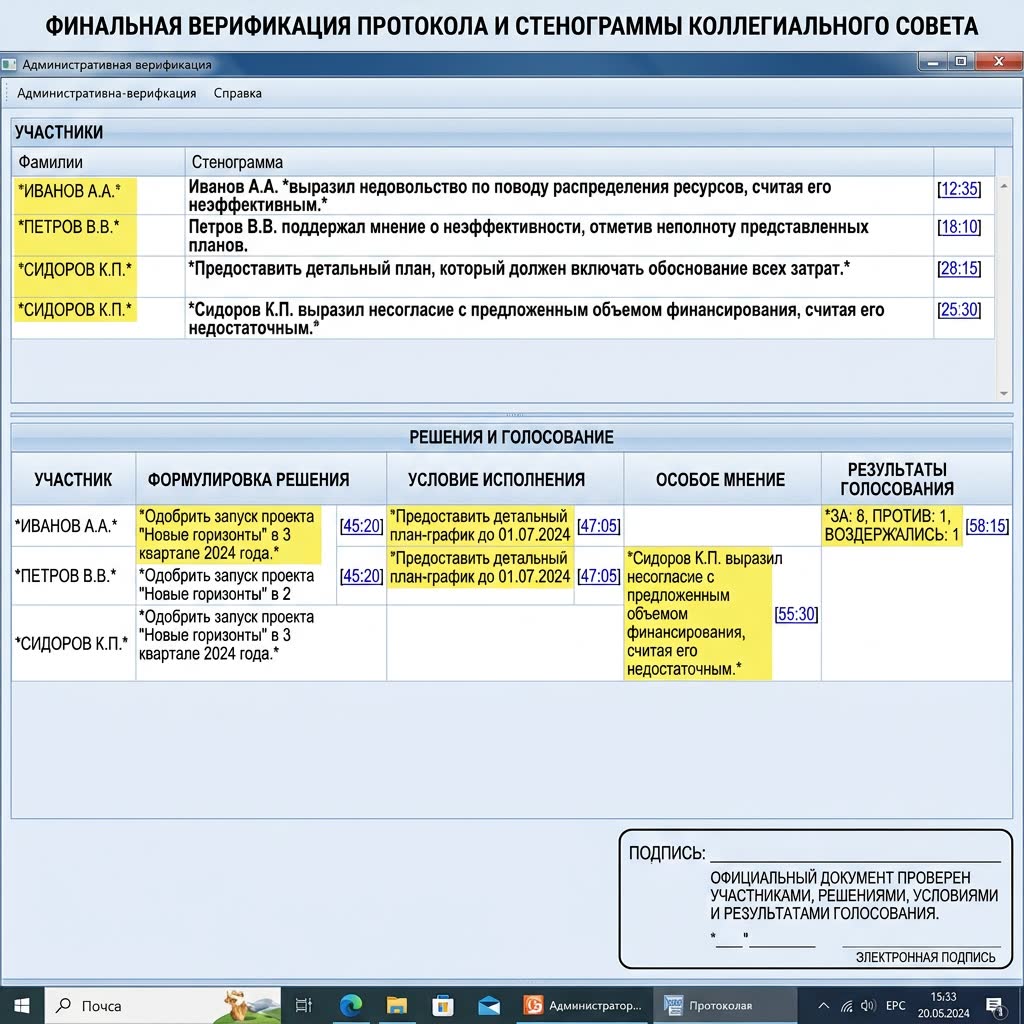This screenshot has width=1024, height=1024.
Task: Click the voting result 'ЗА: 8, ПРОТИВ: 1'
Action: point(891,526)
